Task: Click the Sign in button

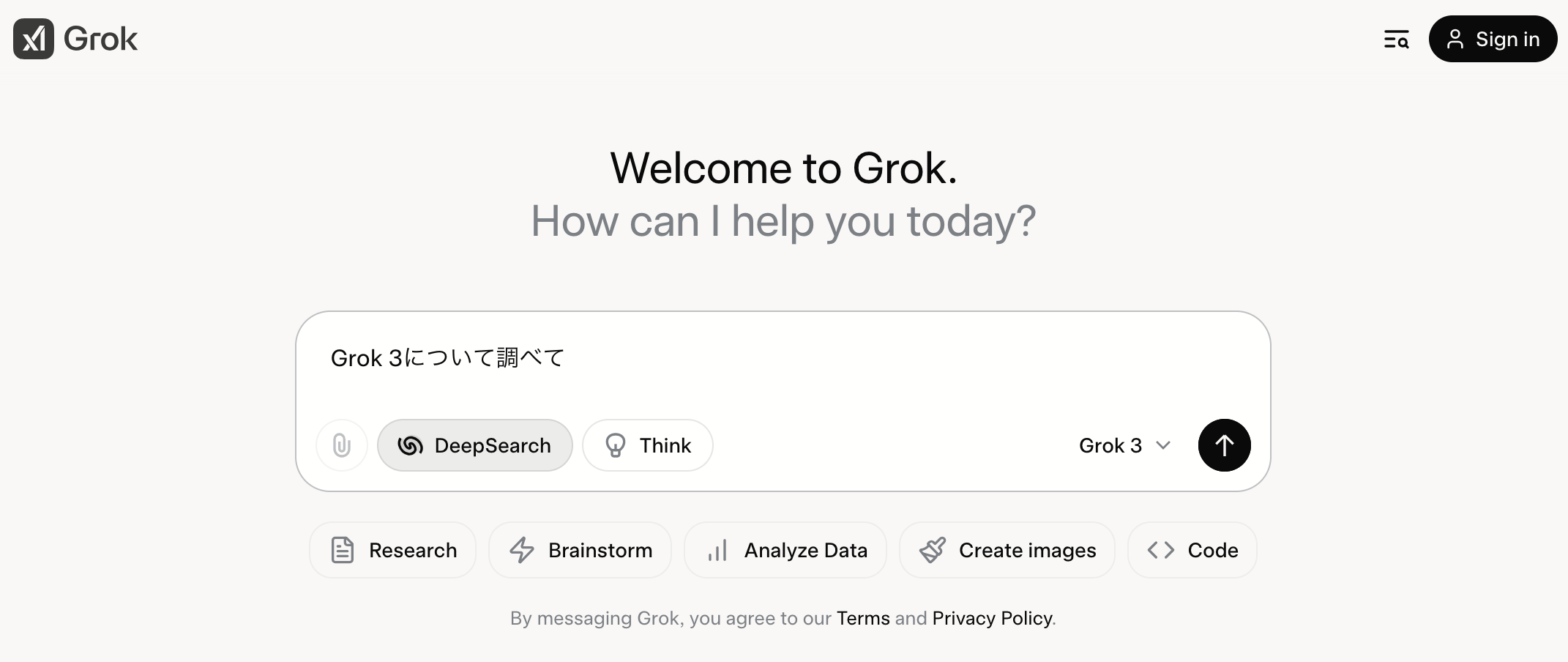Action: pos(1493,39)
